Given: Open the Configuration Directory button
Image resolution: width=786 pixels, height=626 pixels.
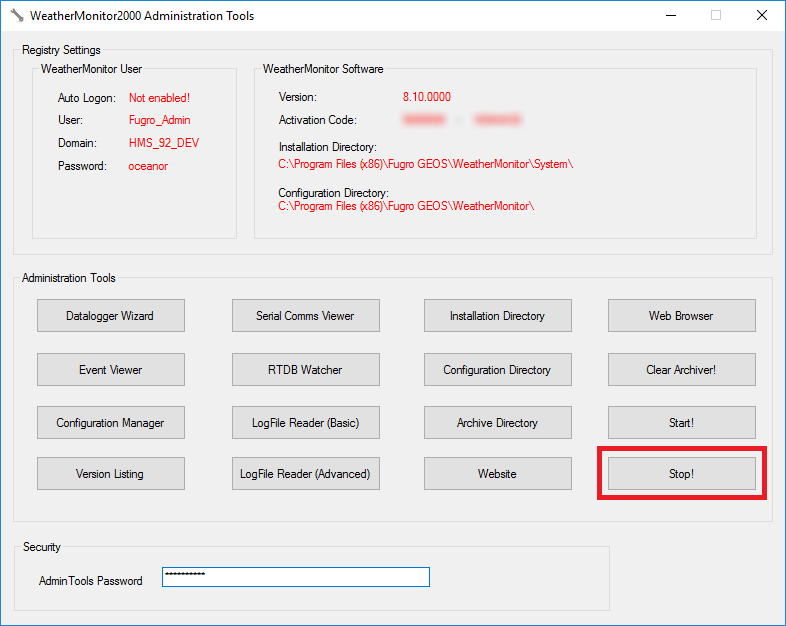Looking at the screenshot, I should [x=498, y=369].
